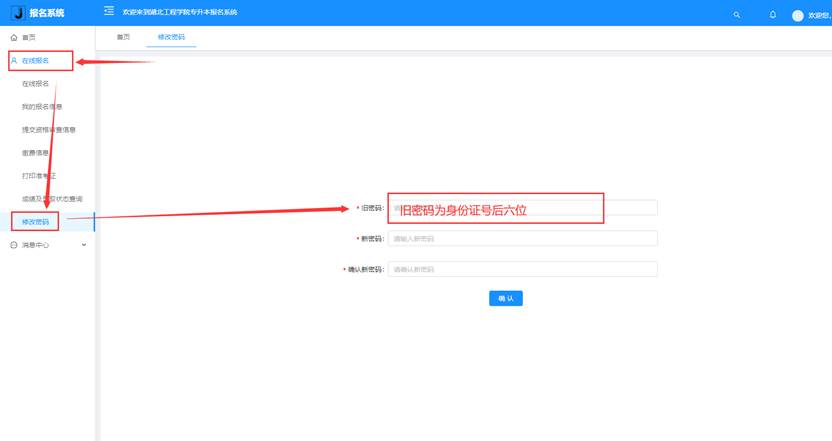Viewport: 832px width, 441px height.
Task: Click the blue 确认 button
Action: pos(505,298)
